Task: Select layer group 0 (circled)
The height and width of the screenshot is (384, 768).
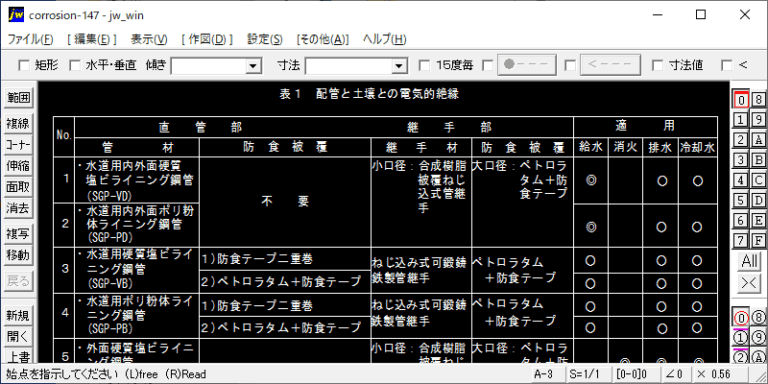Action: pyautogui.click(x=741, y=318)
